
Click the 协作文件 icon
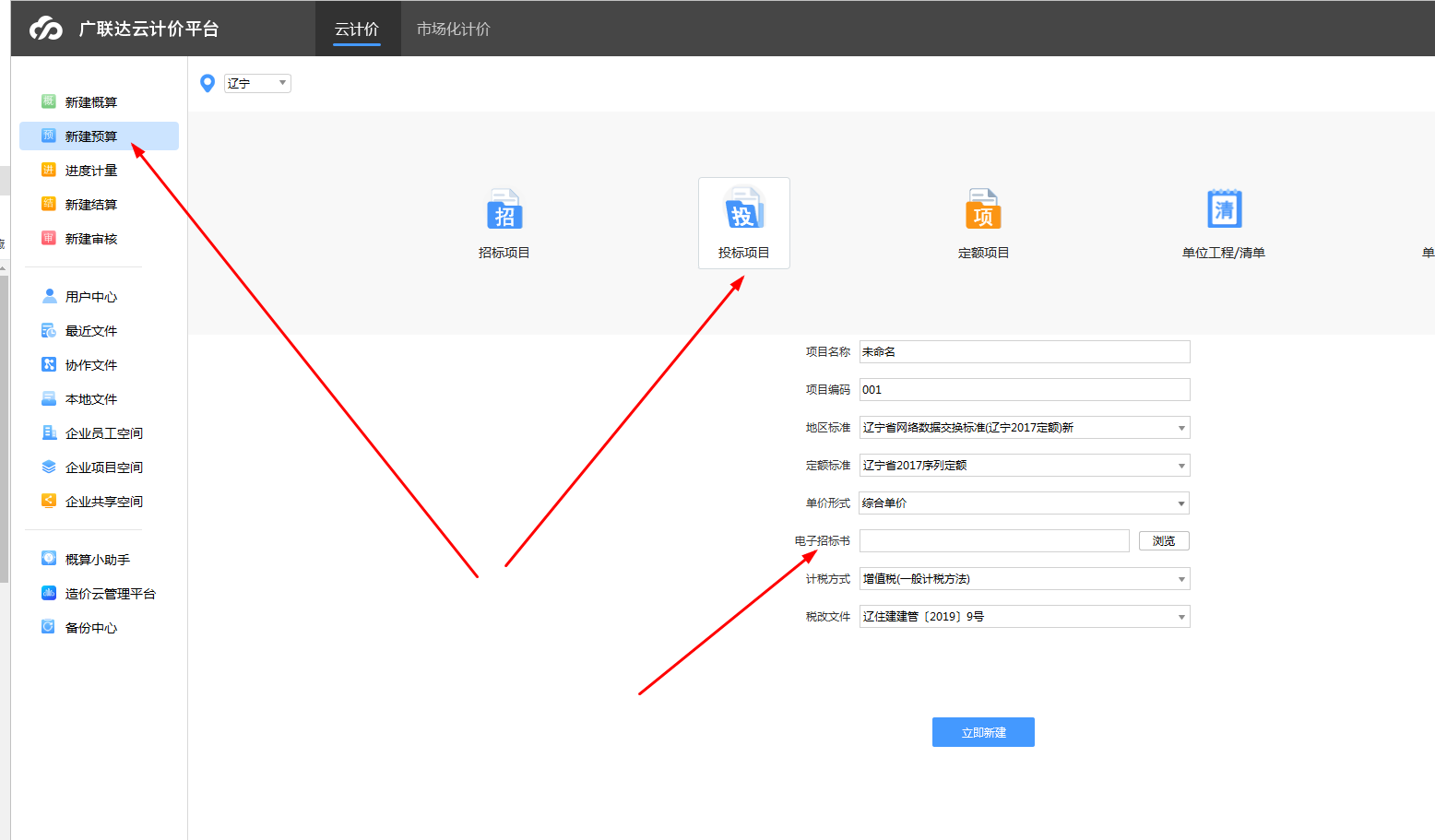tap(49, 364)
